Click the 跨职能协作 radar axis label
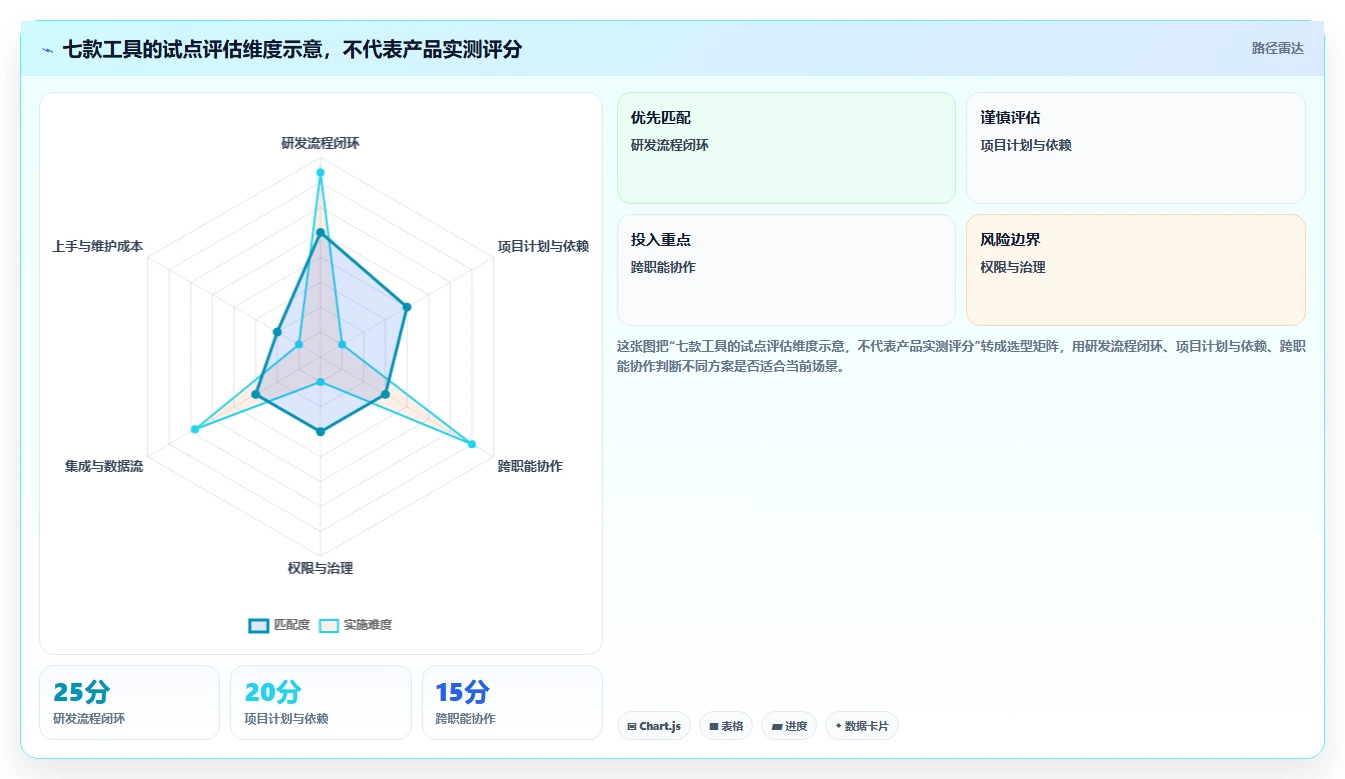This screenshot has width=1345, height=779. (x=530, y=466)
